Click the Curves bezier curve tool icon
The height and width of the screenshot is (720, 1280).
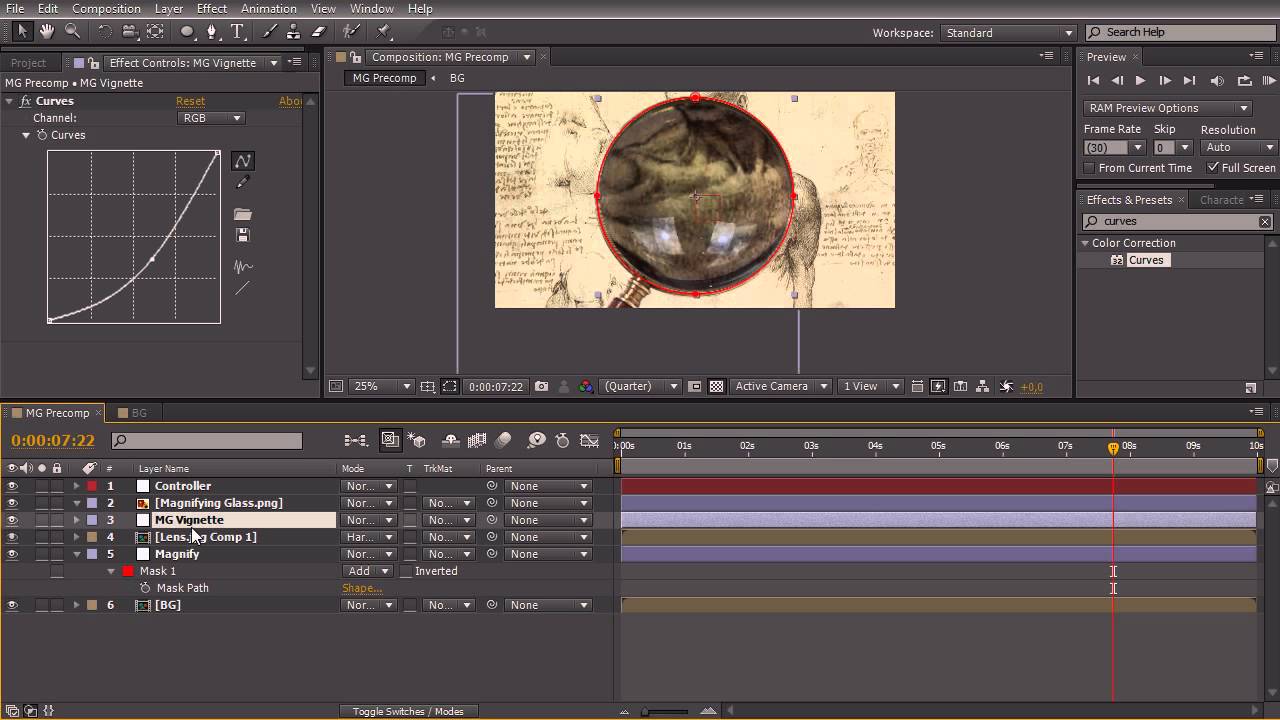(242, 161)
